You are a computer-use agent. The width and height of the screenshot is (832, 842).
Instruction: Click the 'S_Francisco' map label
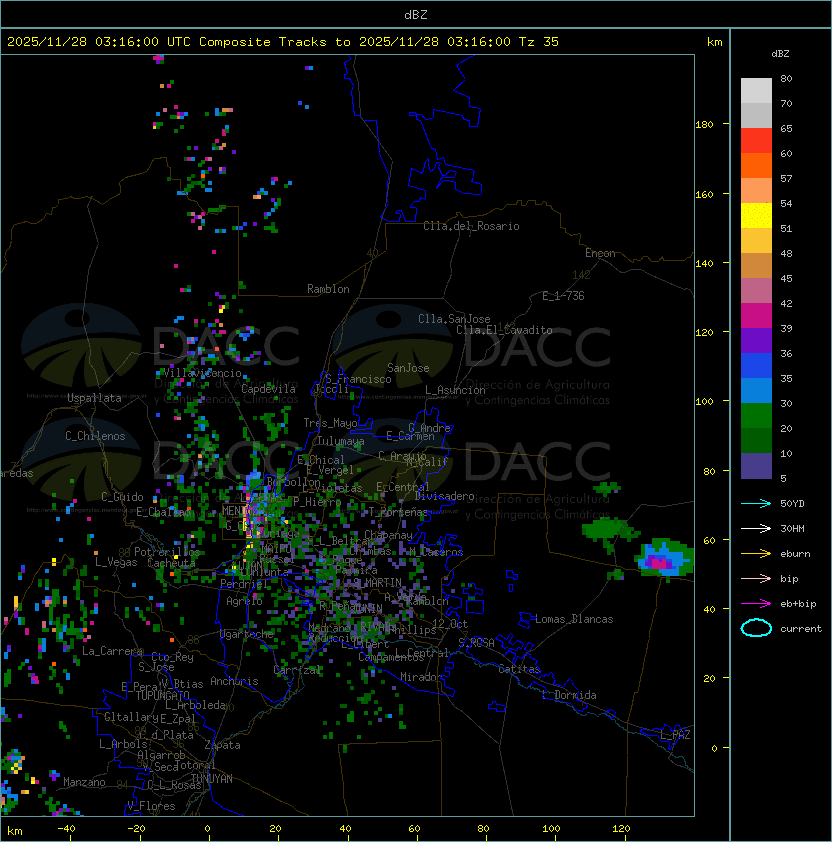click(358, 379)
